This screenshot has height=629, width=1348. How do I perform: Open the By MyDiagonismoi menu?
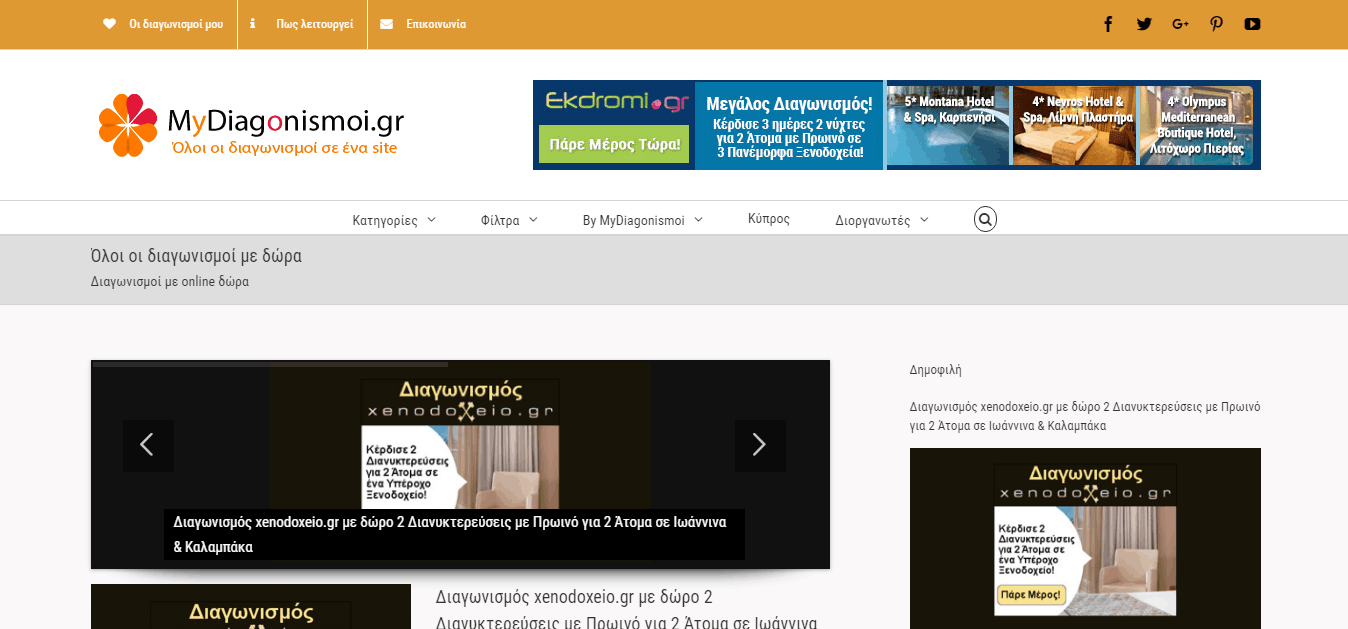(x=642, y=220)
